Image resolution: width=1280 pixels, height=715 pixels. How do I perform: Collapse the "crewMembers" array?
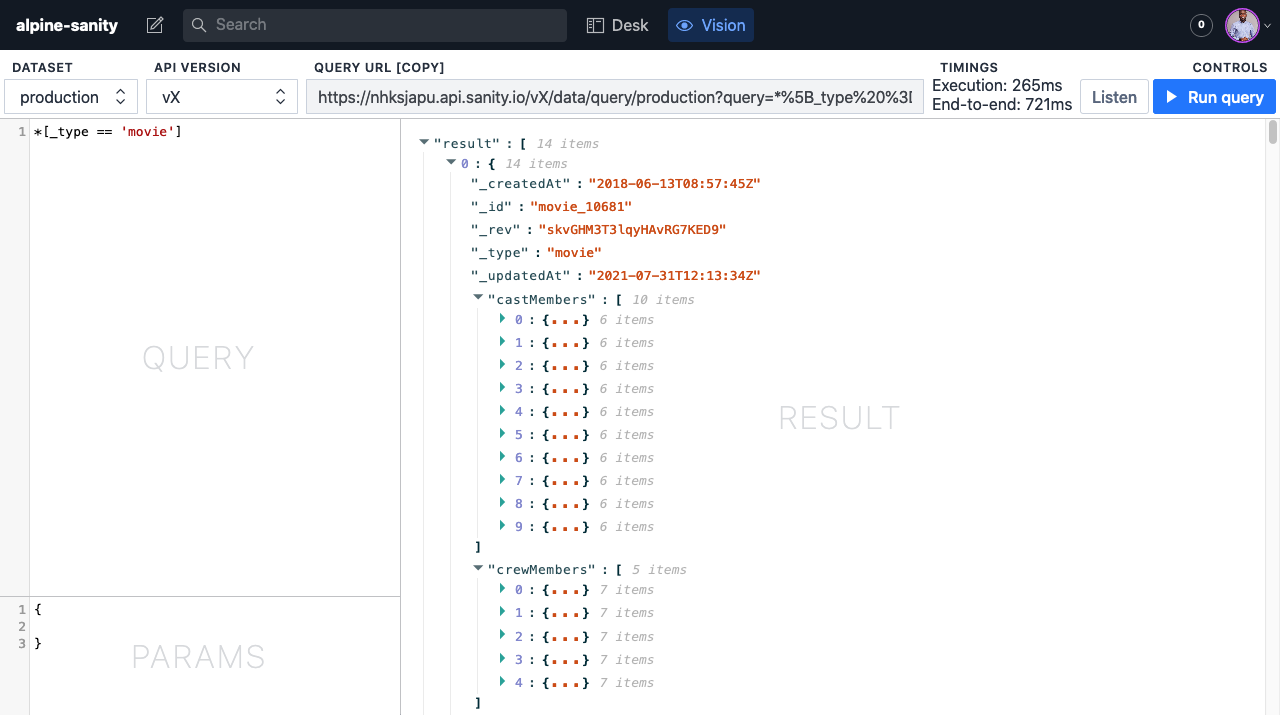(478, 568)
